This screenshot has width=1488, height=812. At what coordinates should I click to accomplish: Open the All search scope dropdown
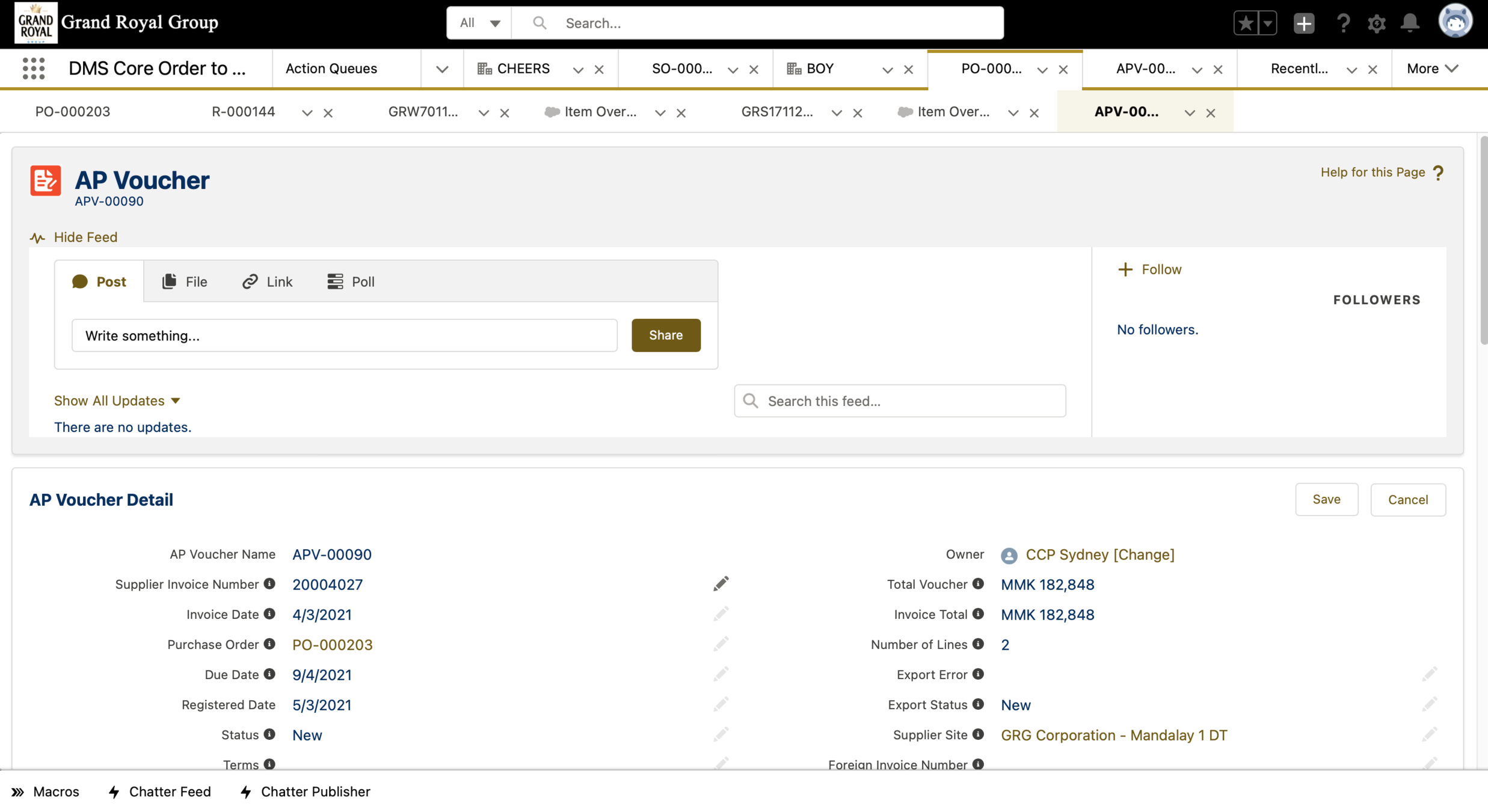click(x=479, y=23)
